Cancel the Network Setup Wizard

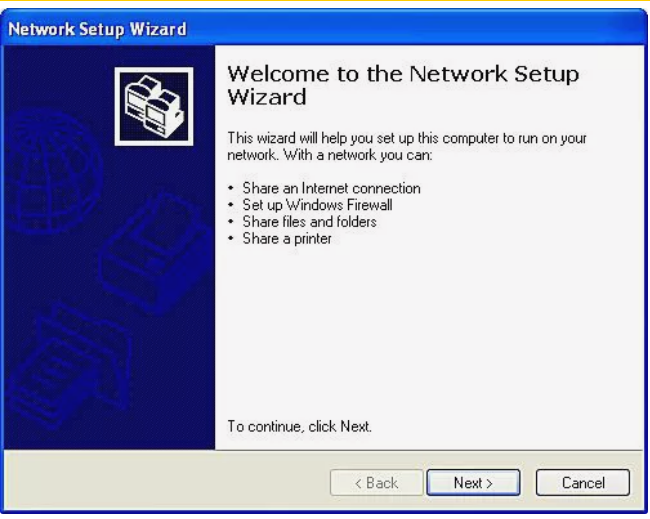click(x=583, y=483)
